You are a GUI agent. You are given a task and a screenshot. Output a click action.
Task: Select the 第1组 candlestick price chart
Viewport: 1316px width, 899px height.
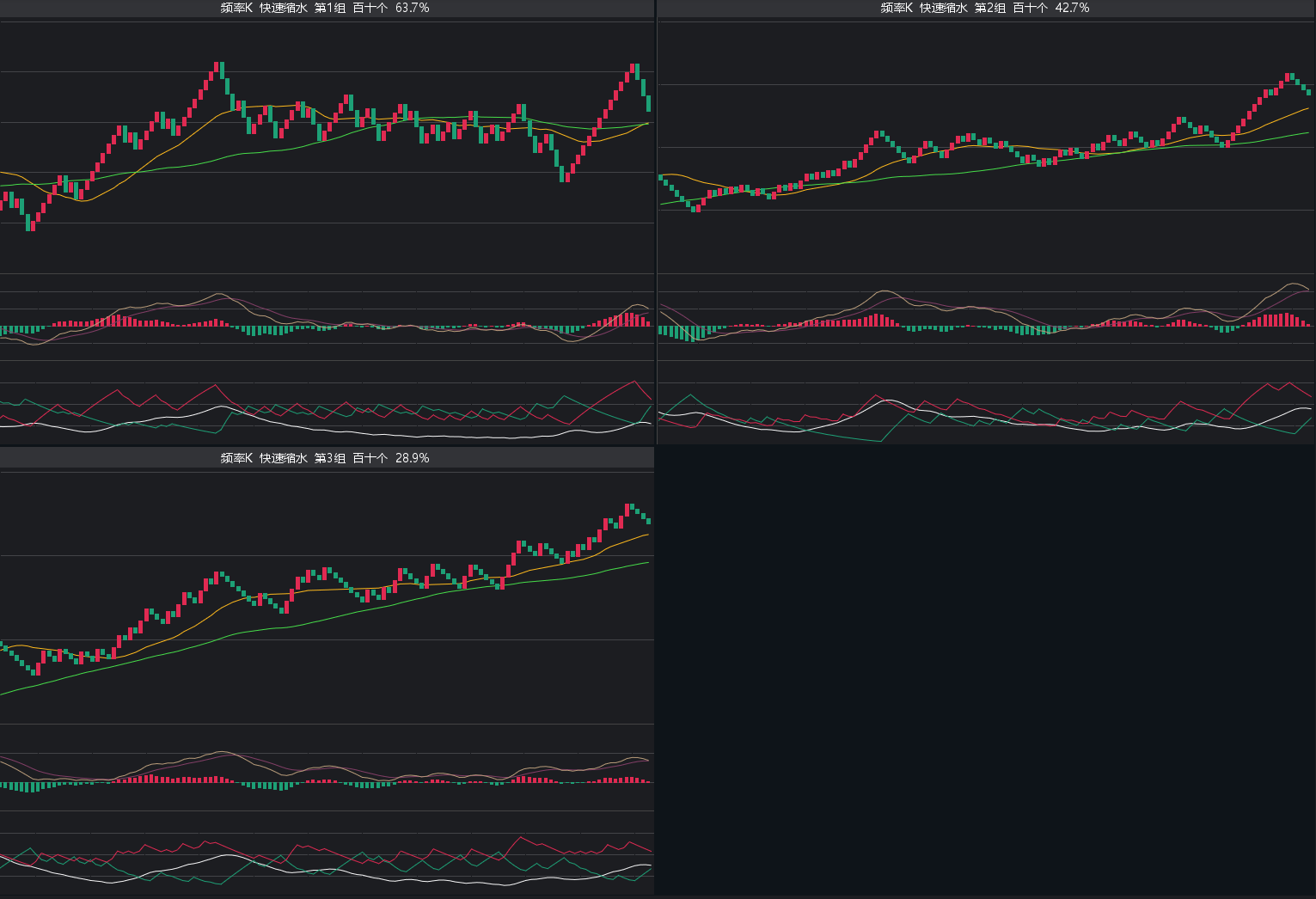click(327, 146)
